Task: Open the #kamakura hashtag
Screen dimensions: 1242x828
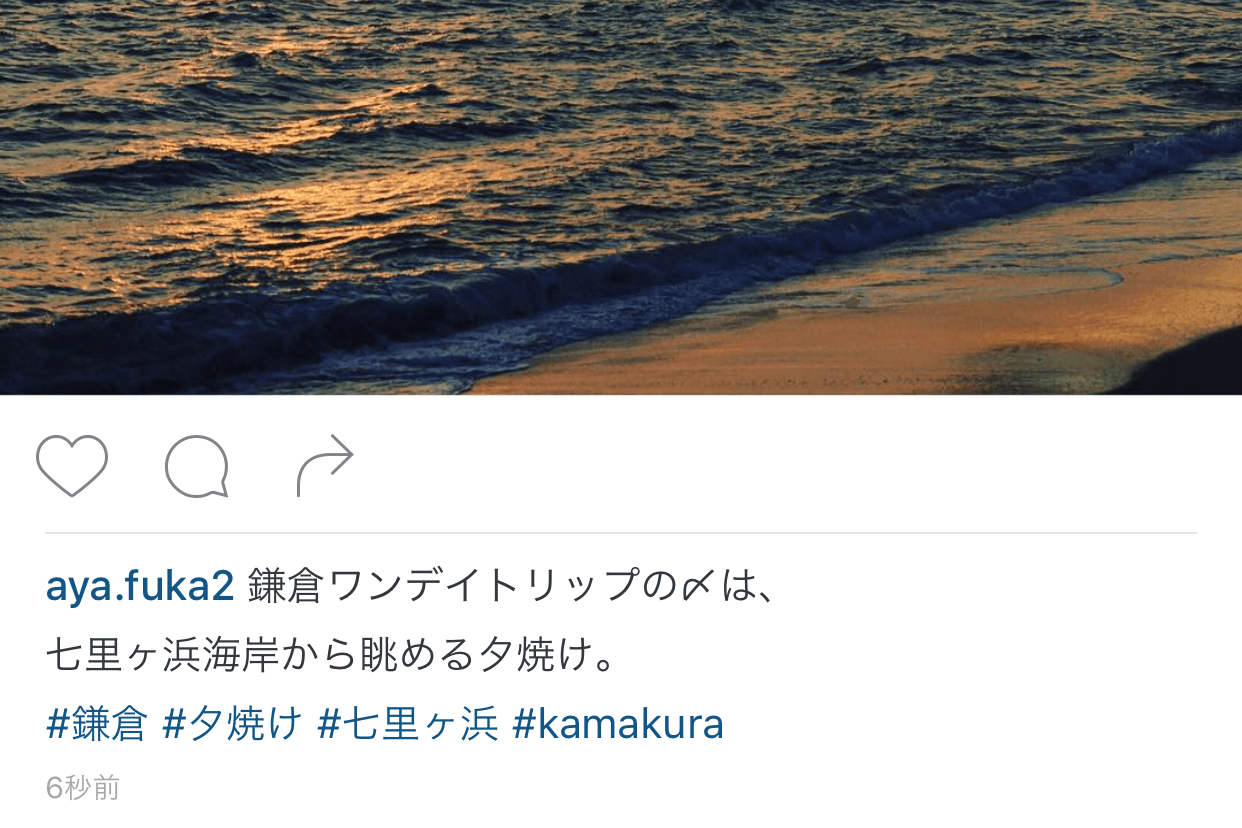Action: click(618, 724)
